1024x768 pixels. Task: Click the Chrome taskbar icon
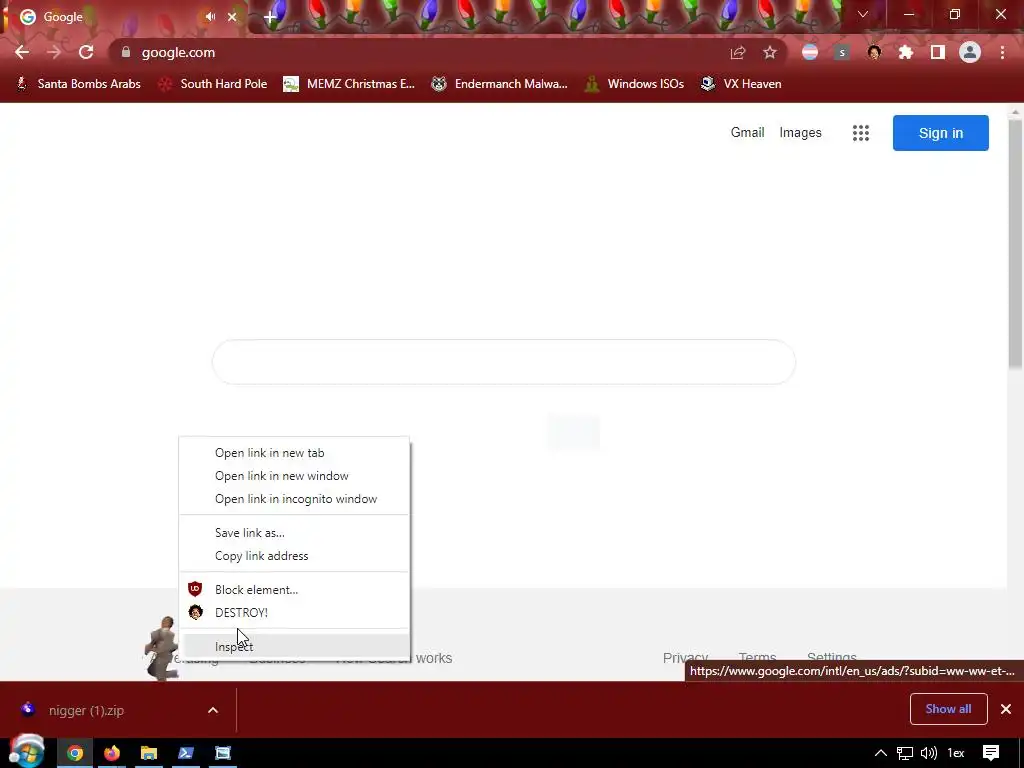tap(75, 753)
